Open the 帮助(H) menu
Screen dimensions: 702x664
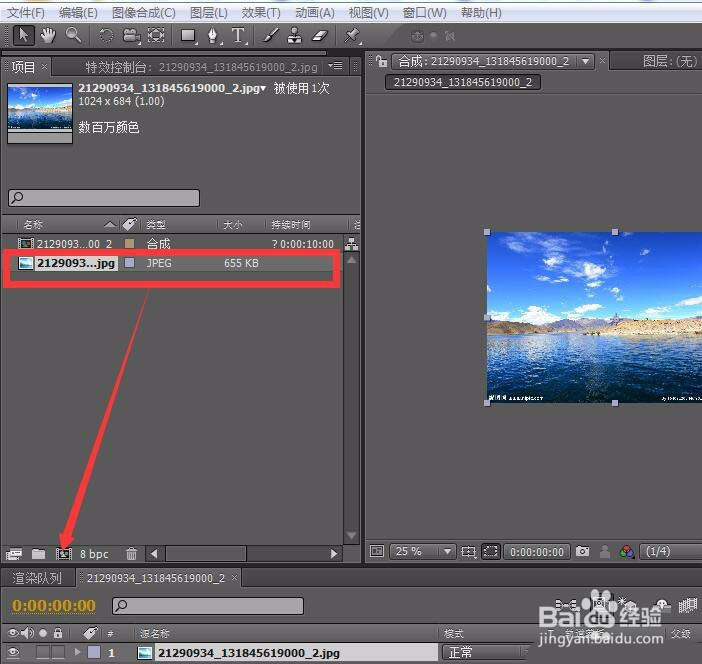(x=481, y=13)
